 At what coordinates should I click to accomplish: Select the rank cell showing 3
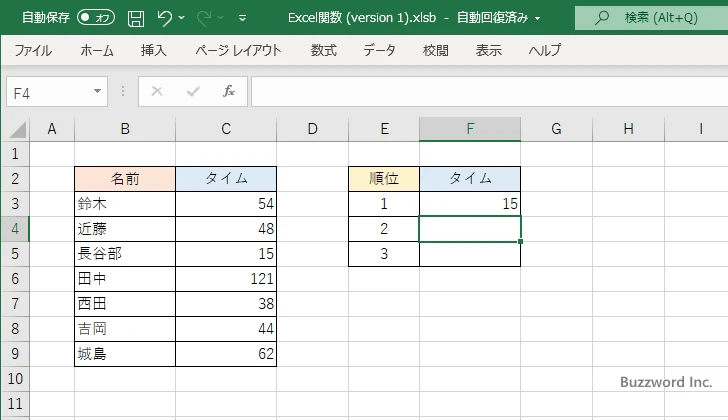pyautogui.click(x=384, y=254)
